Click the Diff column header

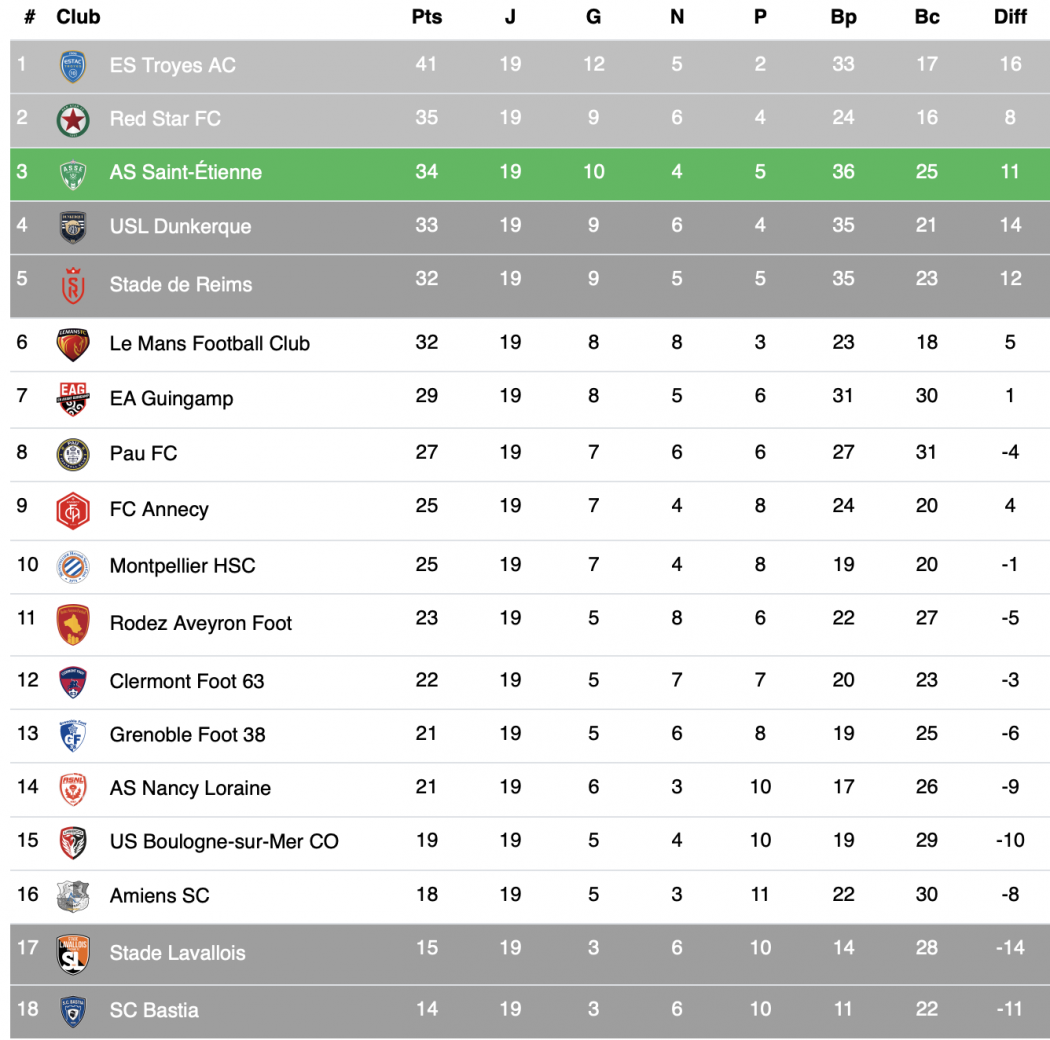[1010, 17]
